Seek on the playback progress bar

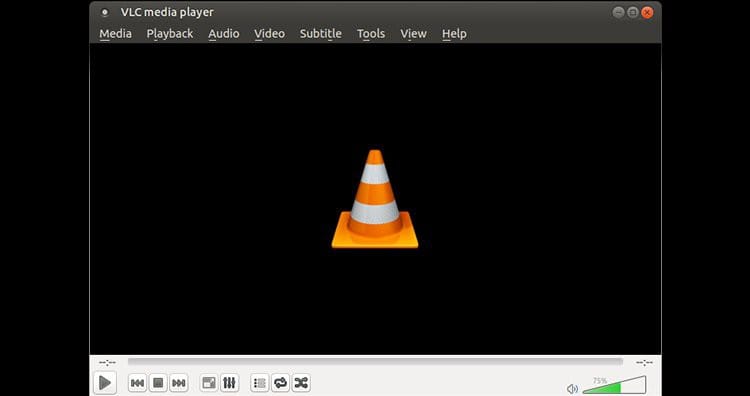[375, 362]
